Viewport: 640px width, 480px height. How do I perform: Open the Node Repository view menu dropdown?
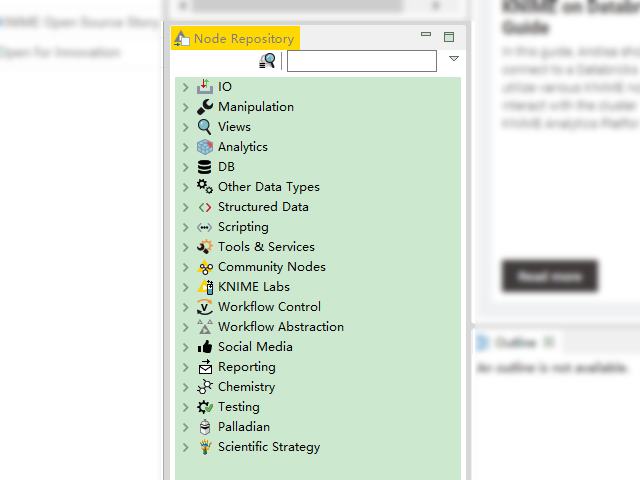point(453,59)
